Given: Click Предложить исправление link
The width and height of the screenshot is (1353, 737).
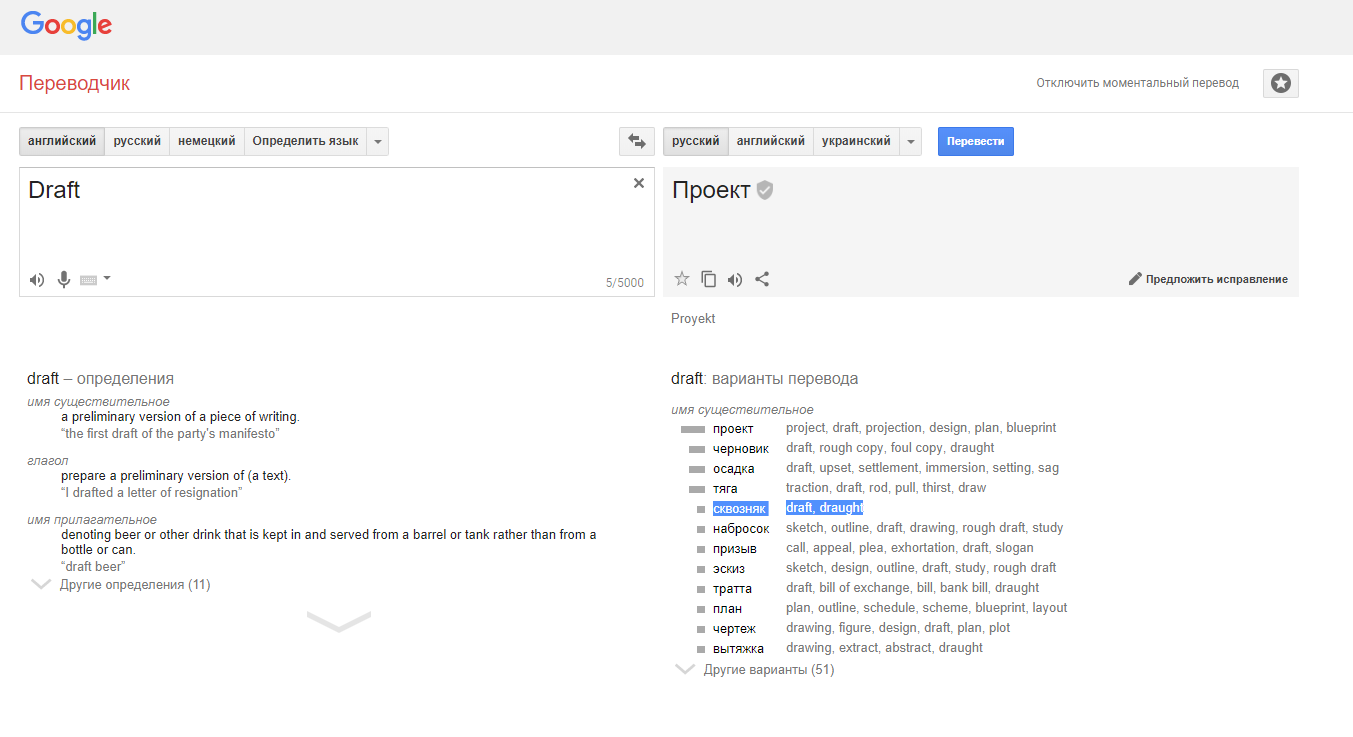Looking at the screenshot, I should click(x=1208, y=279).
